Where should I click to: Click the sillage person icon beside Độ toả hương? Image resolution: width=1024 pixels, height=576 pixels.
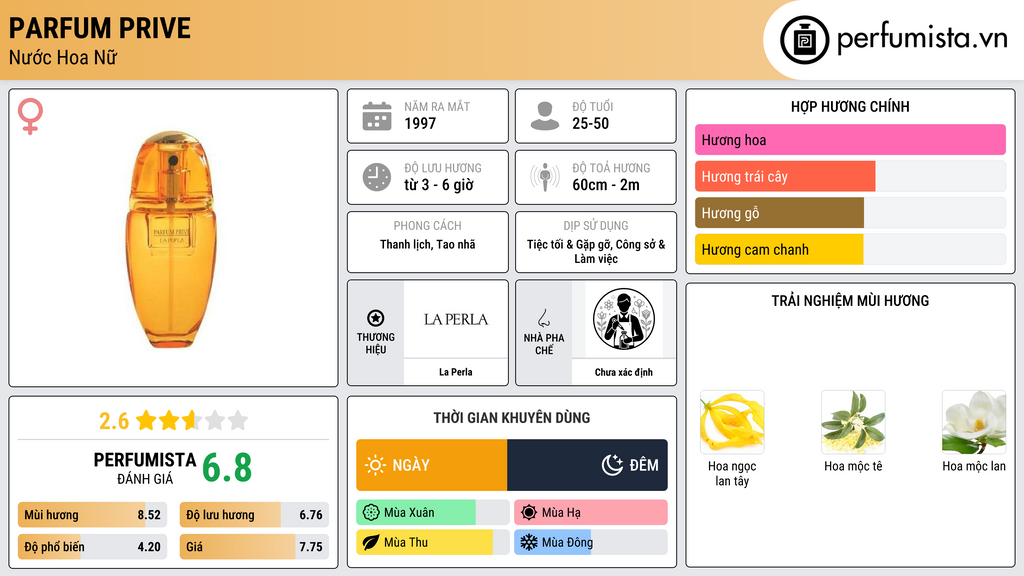[x=545, y=177]
